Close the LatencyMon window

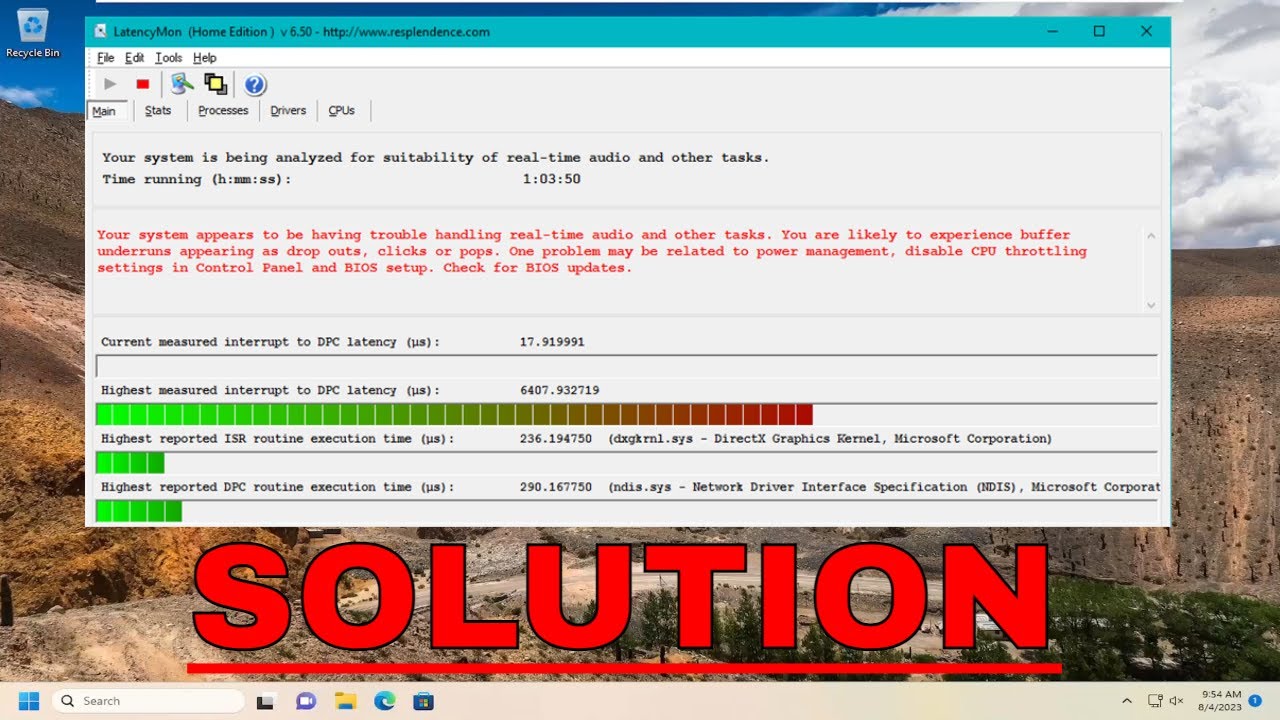pos(1146,32)
